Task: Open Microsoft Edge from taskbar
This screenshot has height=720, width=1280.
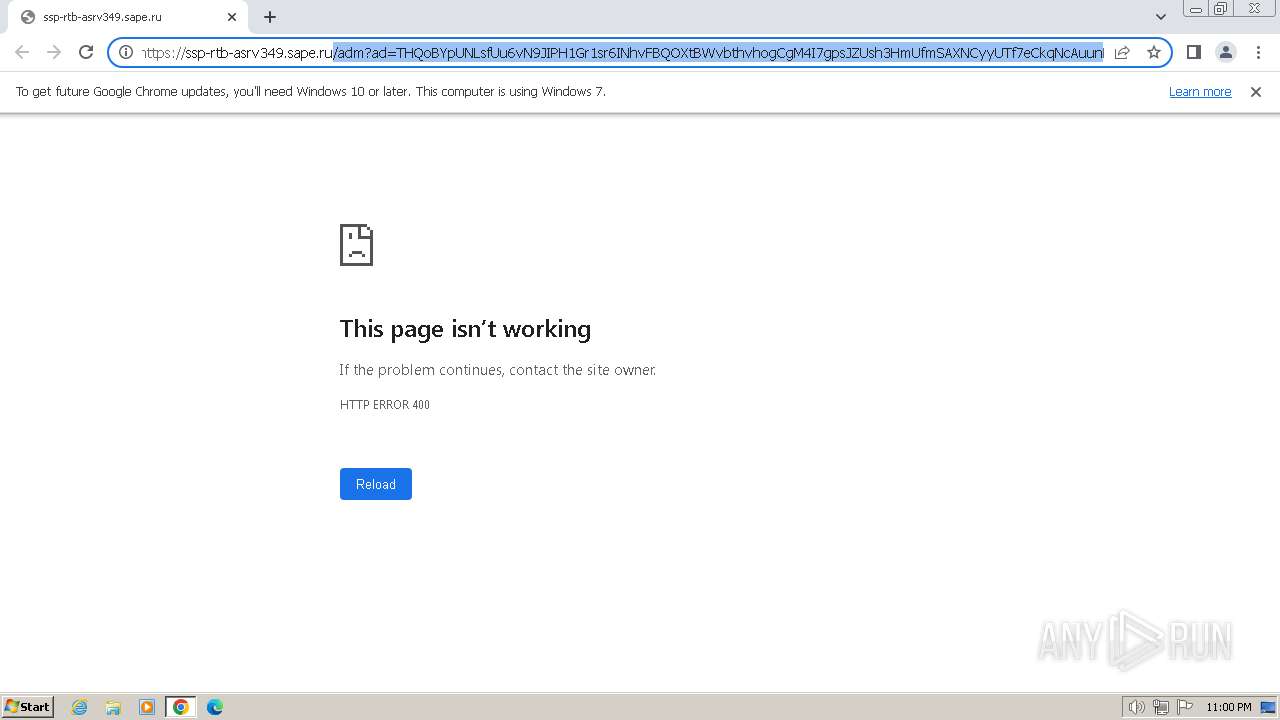Action: (215, 707)
